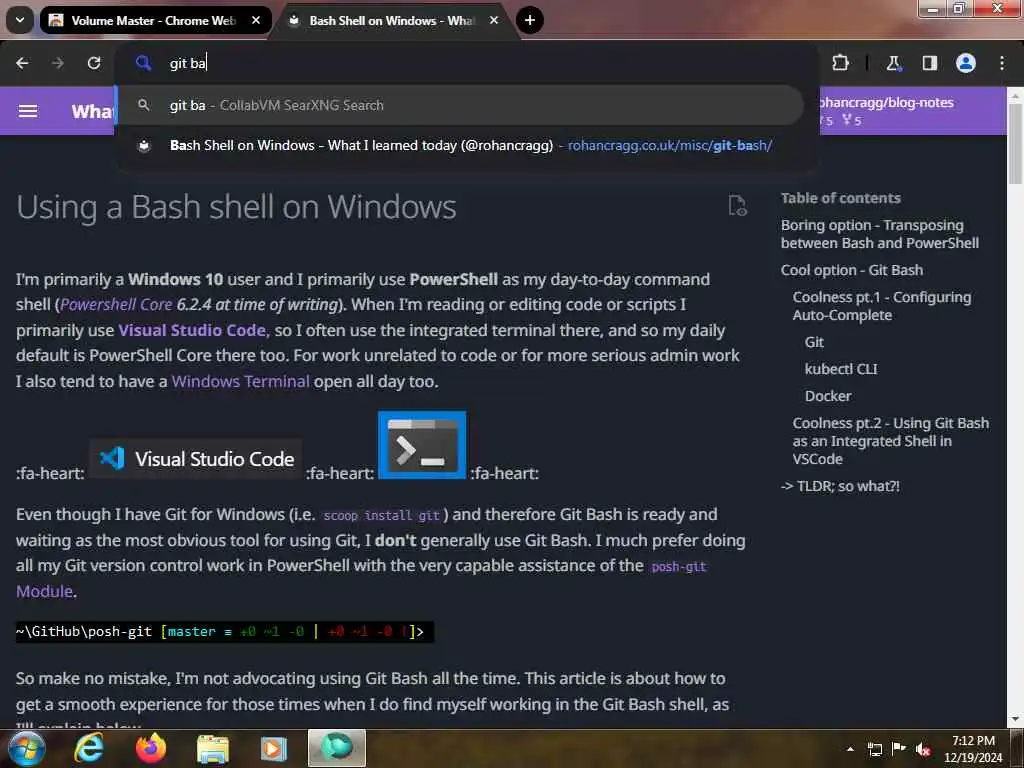This screenshot has height=768, width=1024.
Task: Click the edit page icon beside heading
Action: [x=737, y=206]
